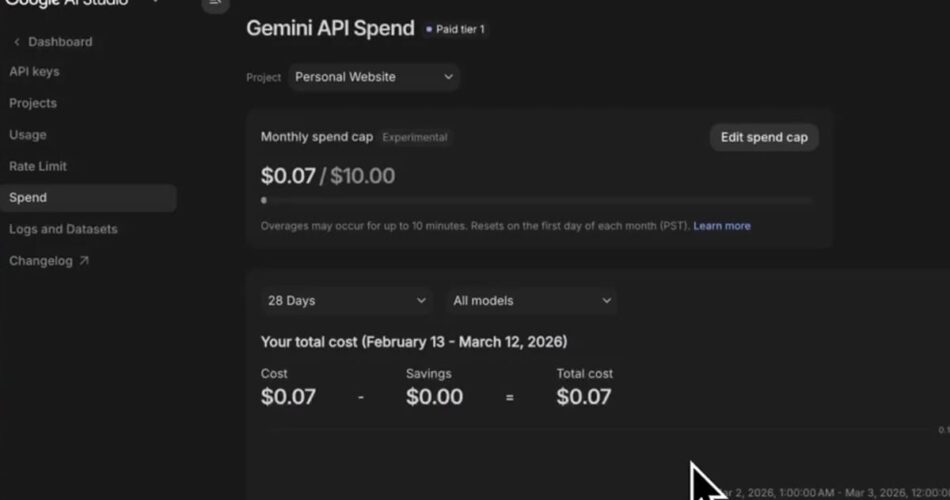Click the monthly spend cap progress bar
The width and height of the screenshot is (950, 500).
pyautogui.click(x=538, y=200)
